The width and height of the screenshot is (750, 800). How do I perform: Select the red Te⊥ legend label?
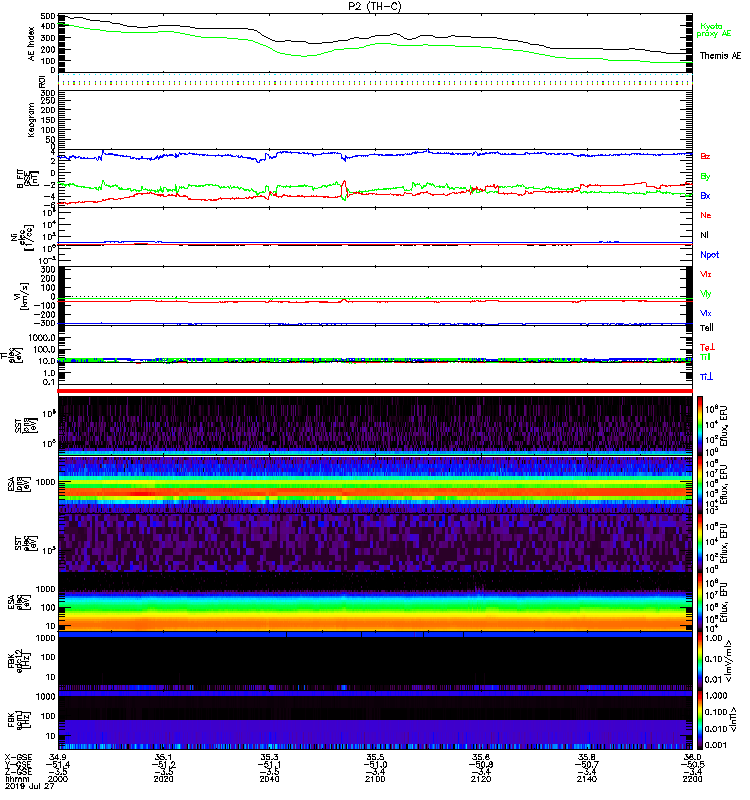707,347
